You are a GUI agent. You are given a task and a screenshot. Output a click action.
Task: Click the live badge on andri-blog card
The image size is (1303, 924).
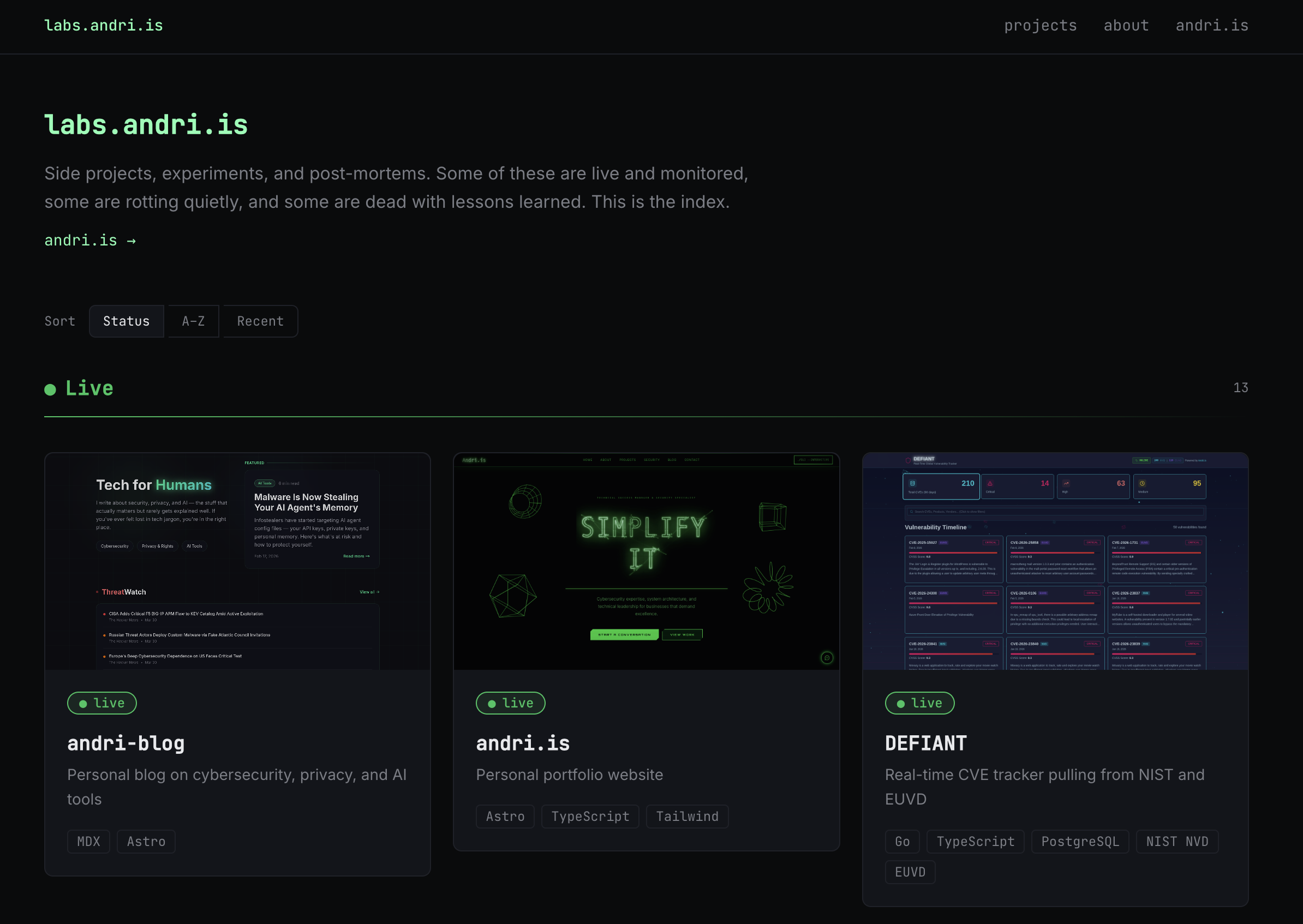[x=102, y=703]
